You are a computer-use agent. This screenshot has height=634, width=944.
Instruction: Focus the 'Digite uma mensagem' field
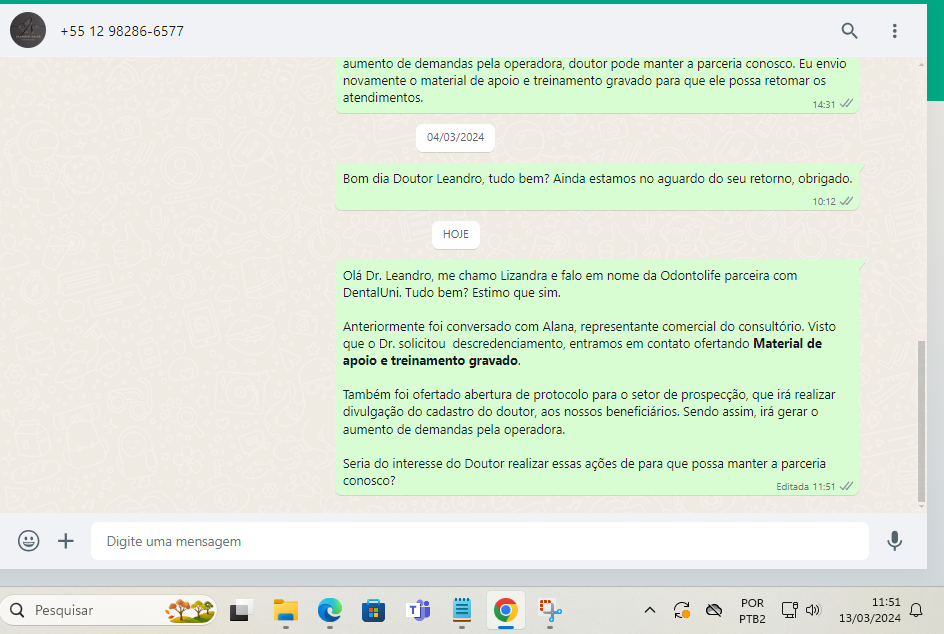479,541
